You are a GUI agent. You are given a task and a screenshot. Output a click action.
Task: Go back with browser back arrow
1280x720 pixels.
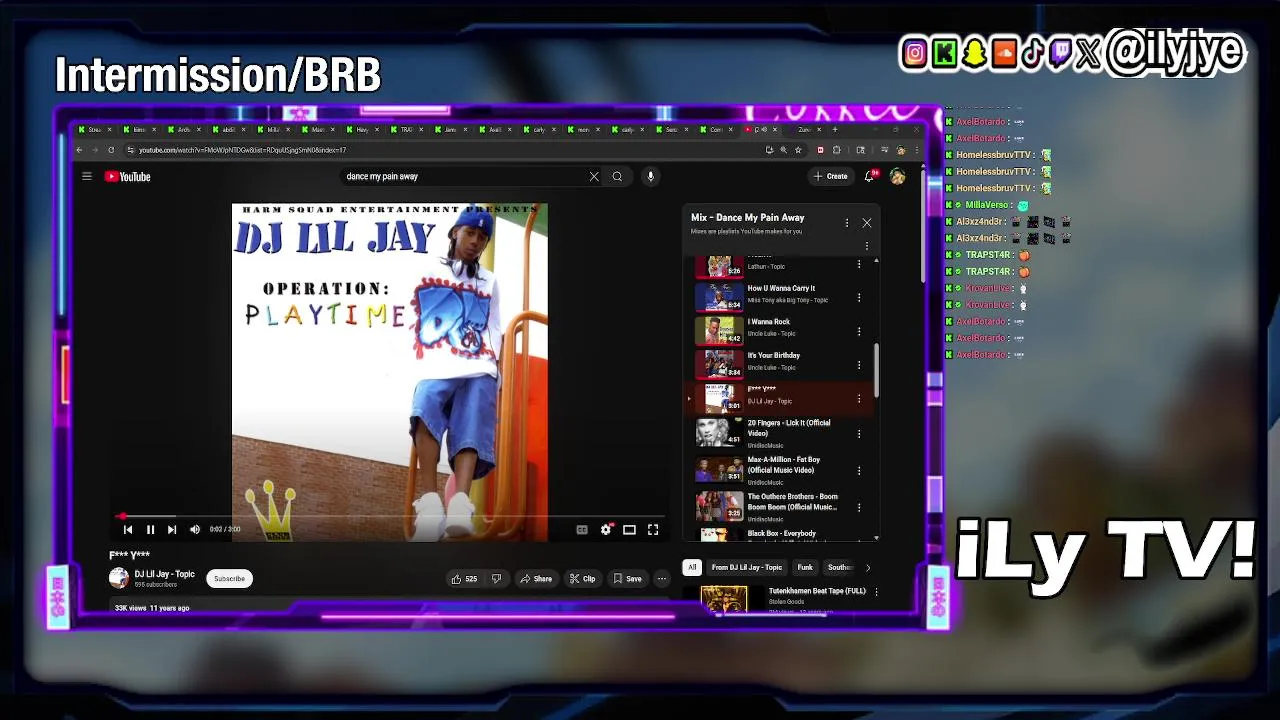coord(80,150)
